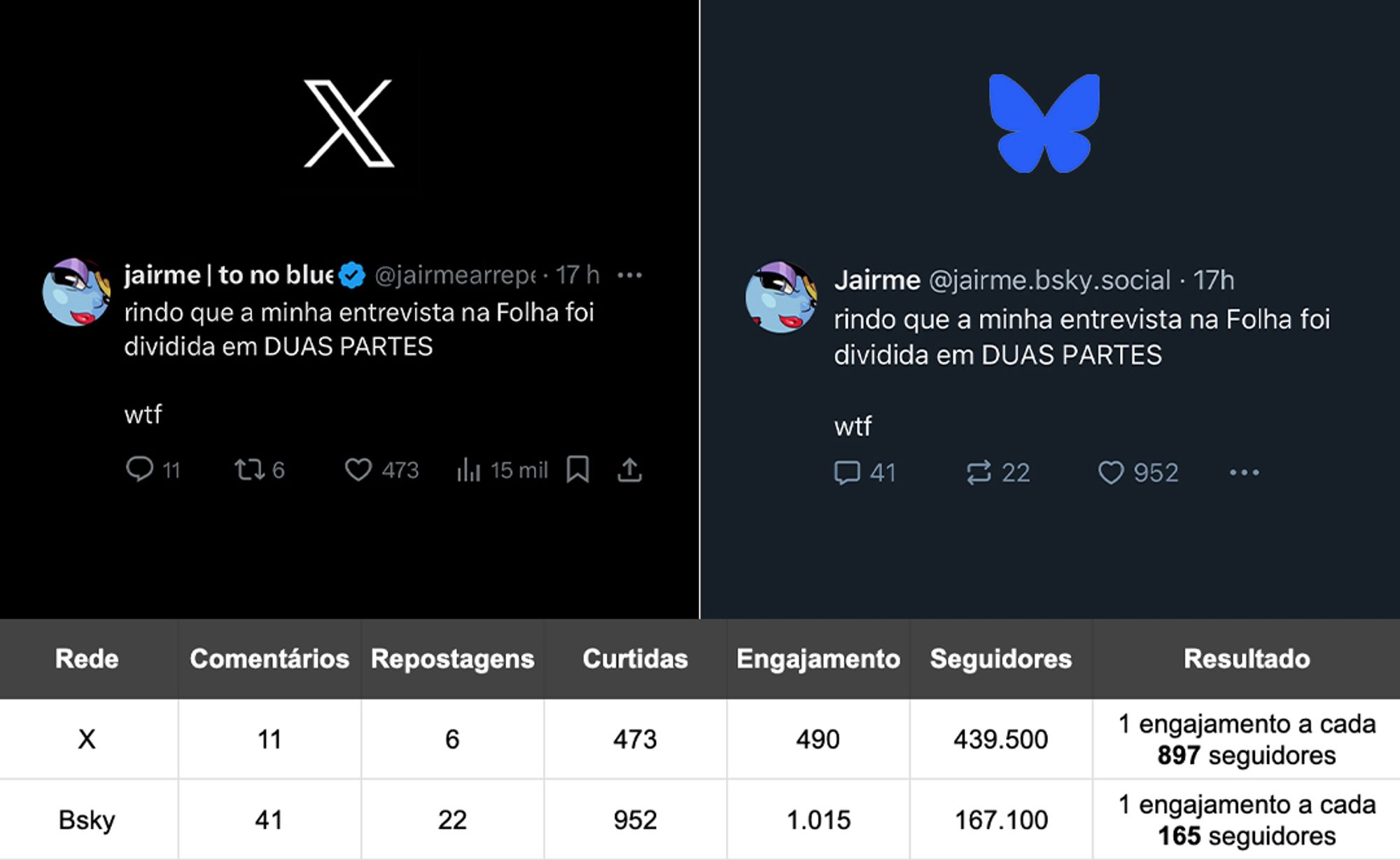The width and height of the screenshot is (1400, 860).
Task: Repost the Bluesky post showing 22
Action: (x=997, y=473)
